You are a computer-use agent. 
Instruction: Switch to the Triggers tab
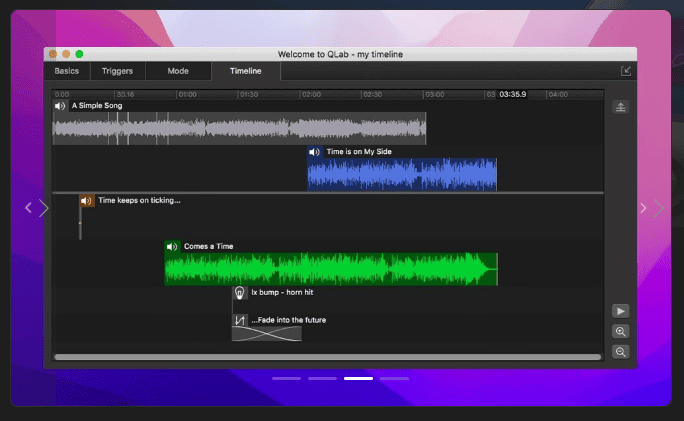click(x=117, y=71)
